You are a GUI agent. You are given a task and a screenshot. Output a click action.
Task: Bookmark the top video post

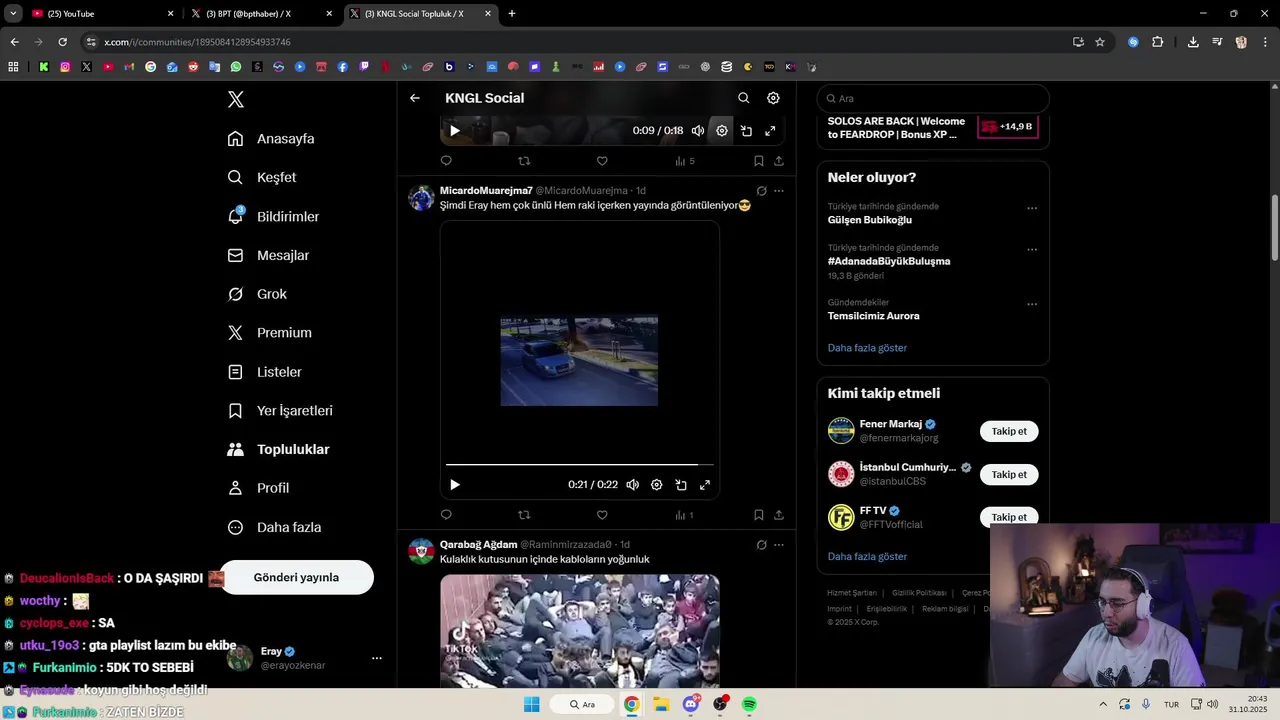[x=758, y=161]
